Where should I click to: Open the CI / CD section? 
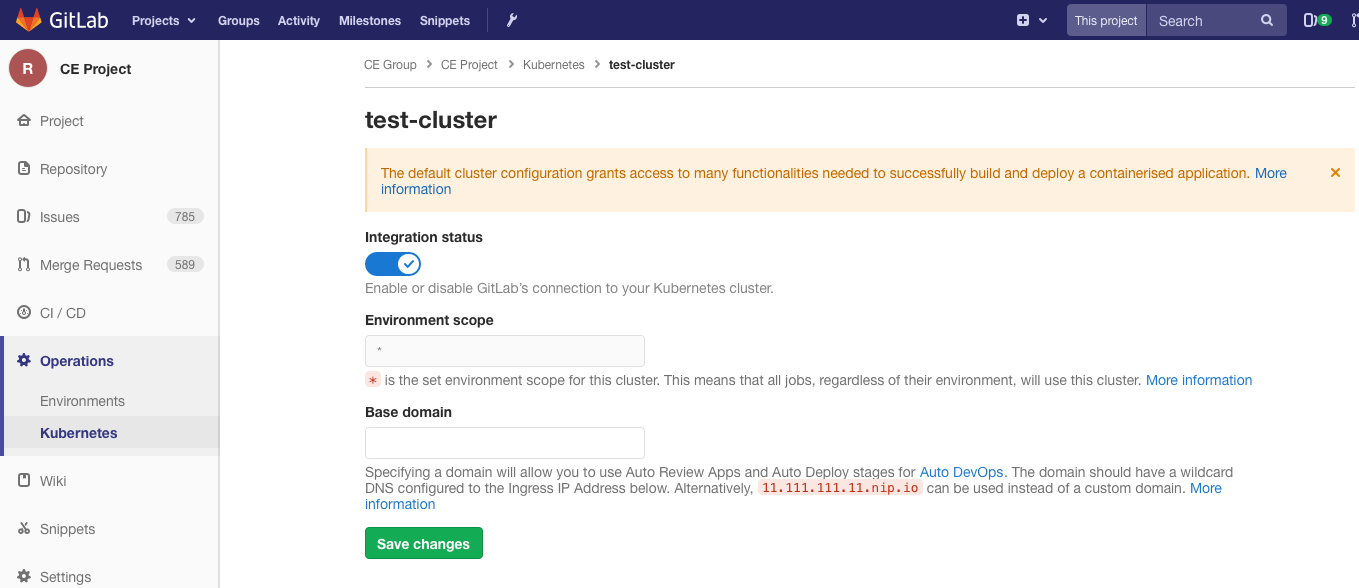point(60,312)
